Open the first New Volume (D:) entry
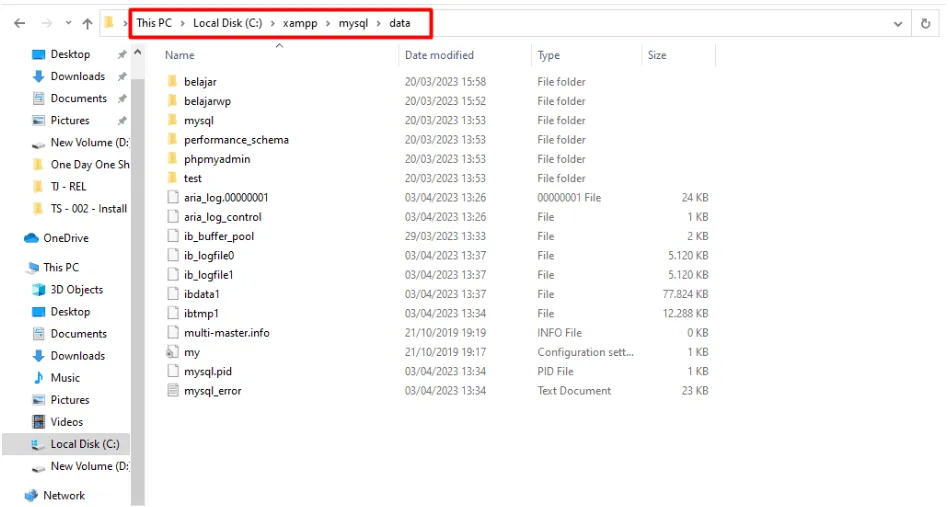Image resolution: width=949 pixels, height=507 pixels. (90, 142)
